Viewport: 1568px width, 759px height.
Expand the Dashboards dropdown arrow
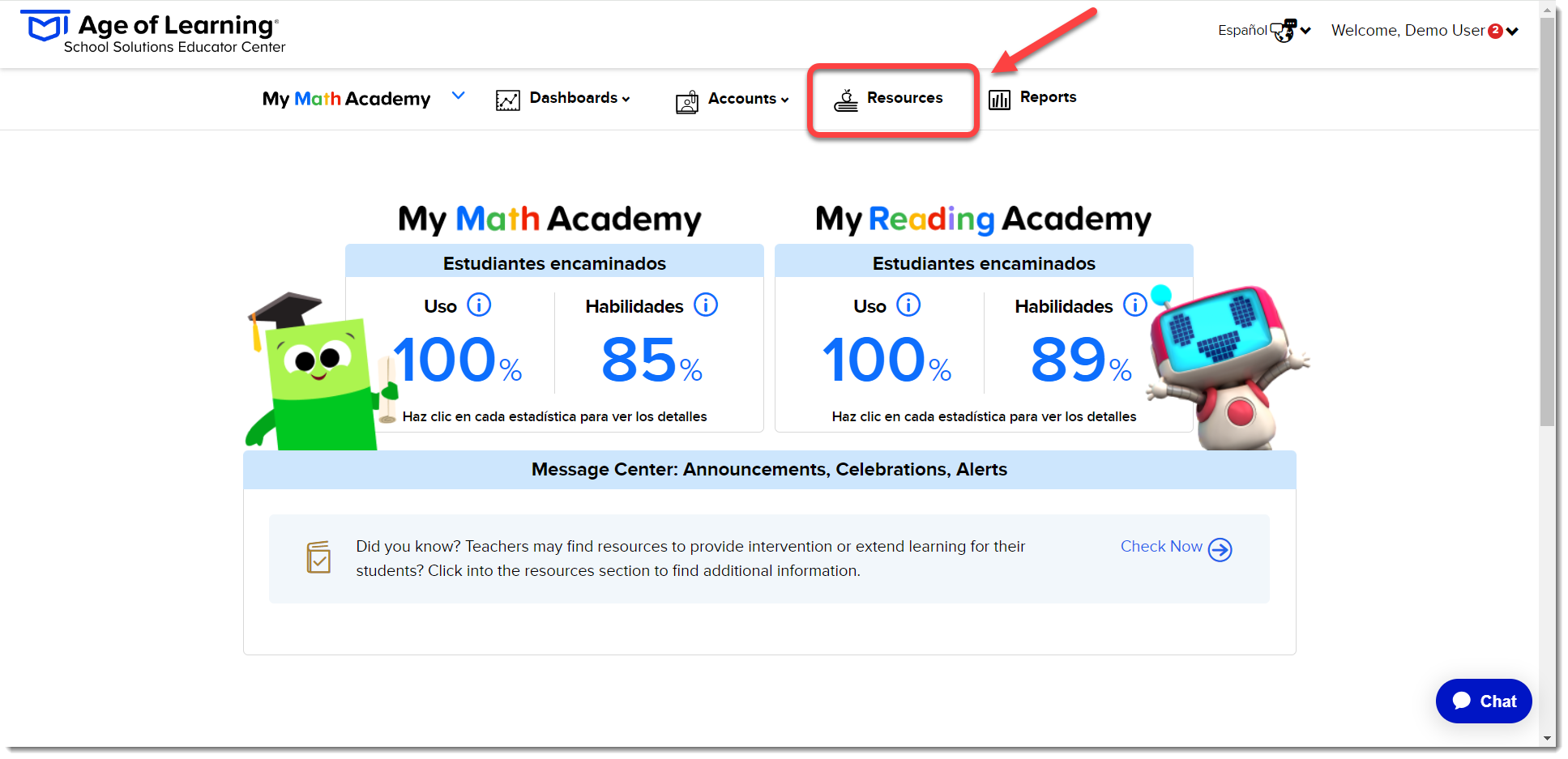(626, 99)
